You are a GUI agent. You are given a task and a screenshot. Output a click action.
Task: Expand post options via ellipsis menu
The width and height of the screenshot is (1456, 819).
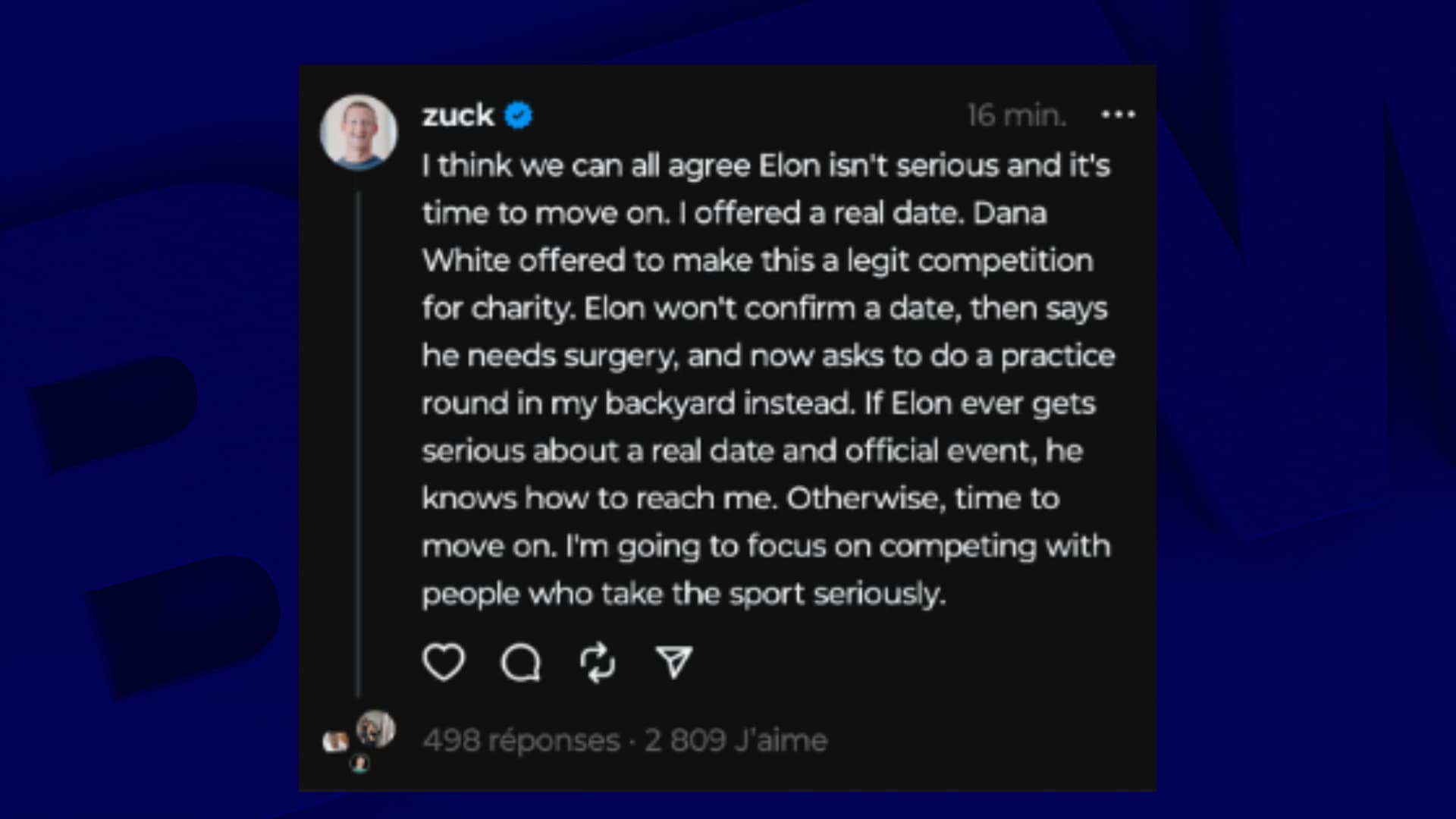1119,115
